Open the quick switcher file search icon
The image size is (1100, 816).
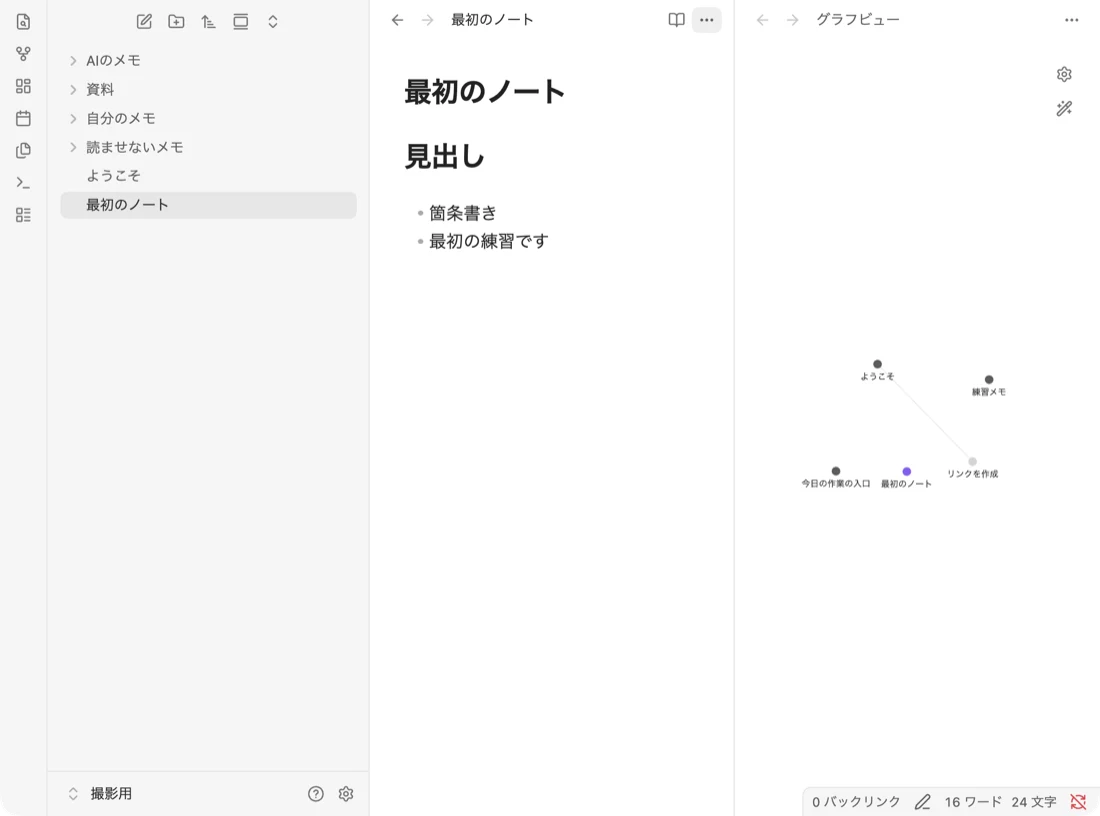[23, 22]
